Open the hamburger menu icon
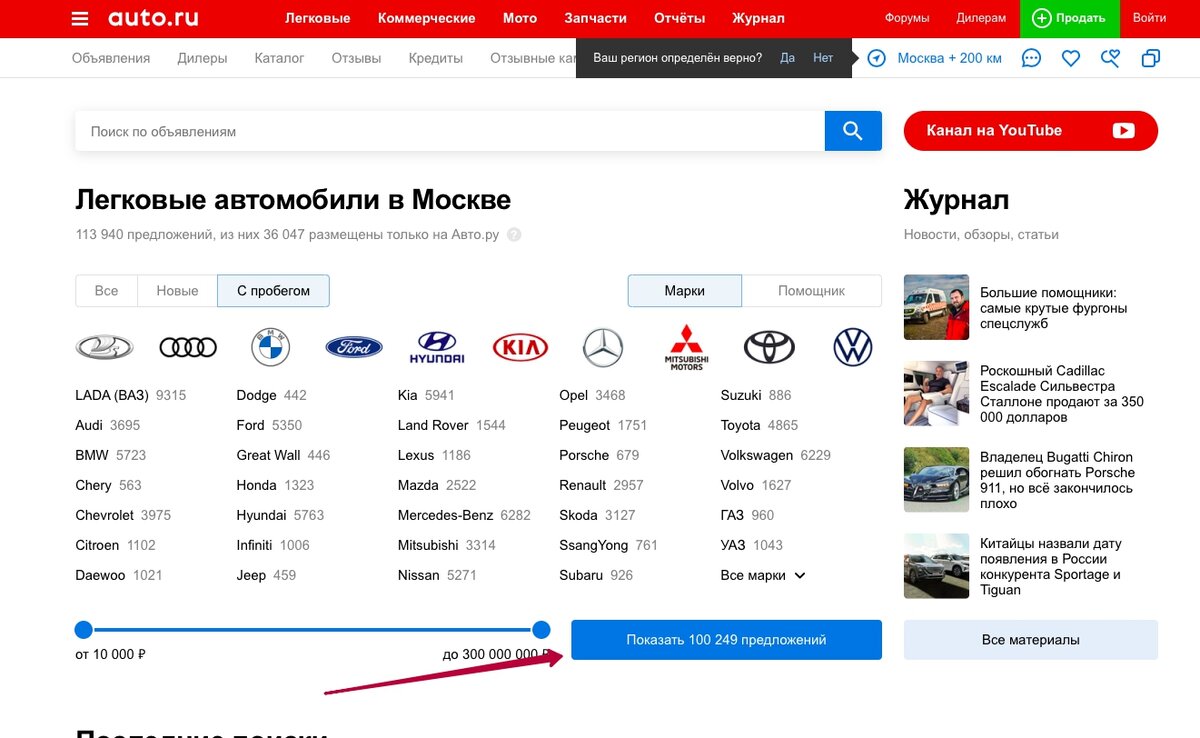 [x=80, y=19]
